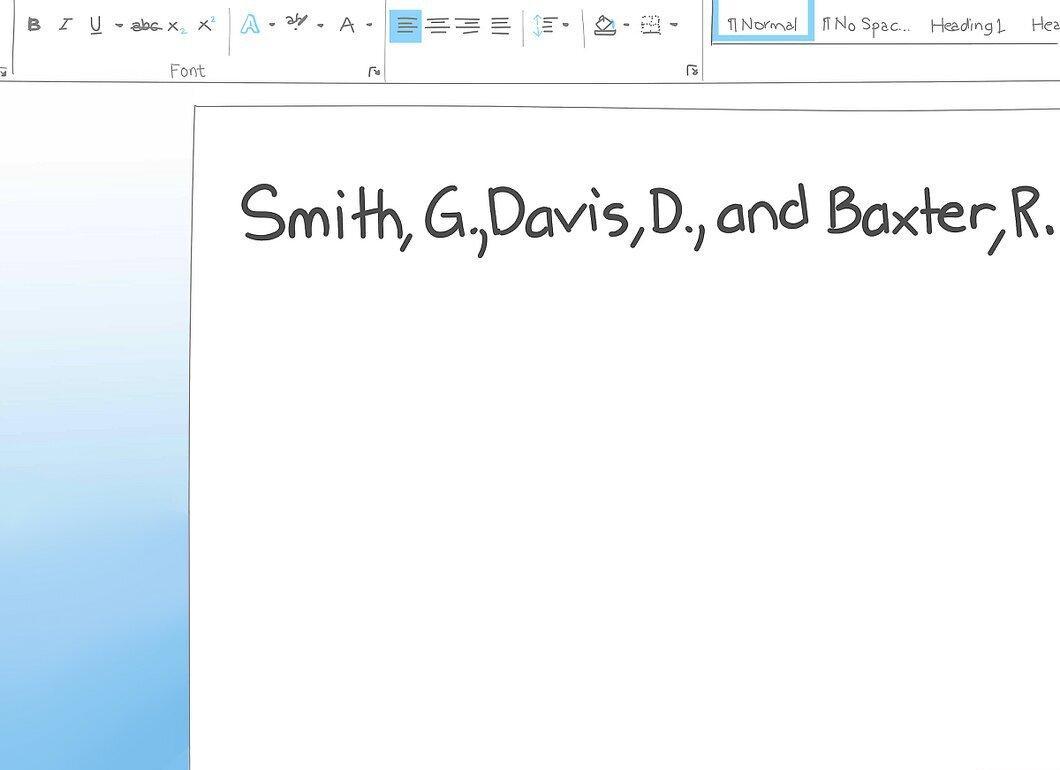The width and height of the screenshot is (1060, 770).
Task: Apply the Heading 1 style
Action: (968, 26)
